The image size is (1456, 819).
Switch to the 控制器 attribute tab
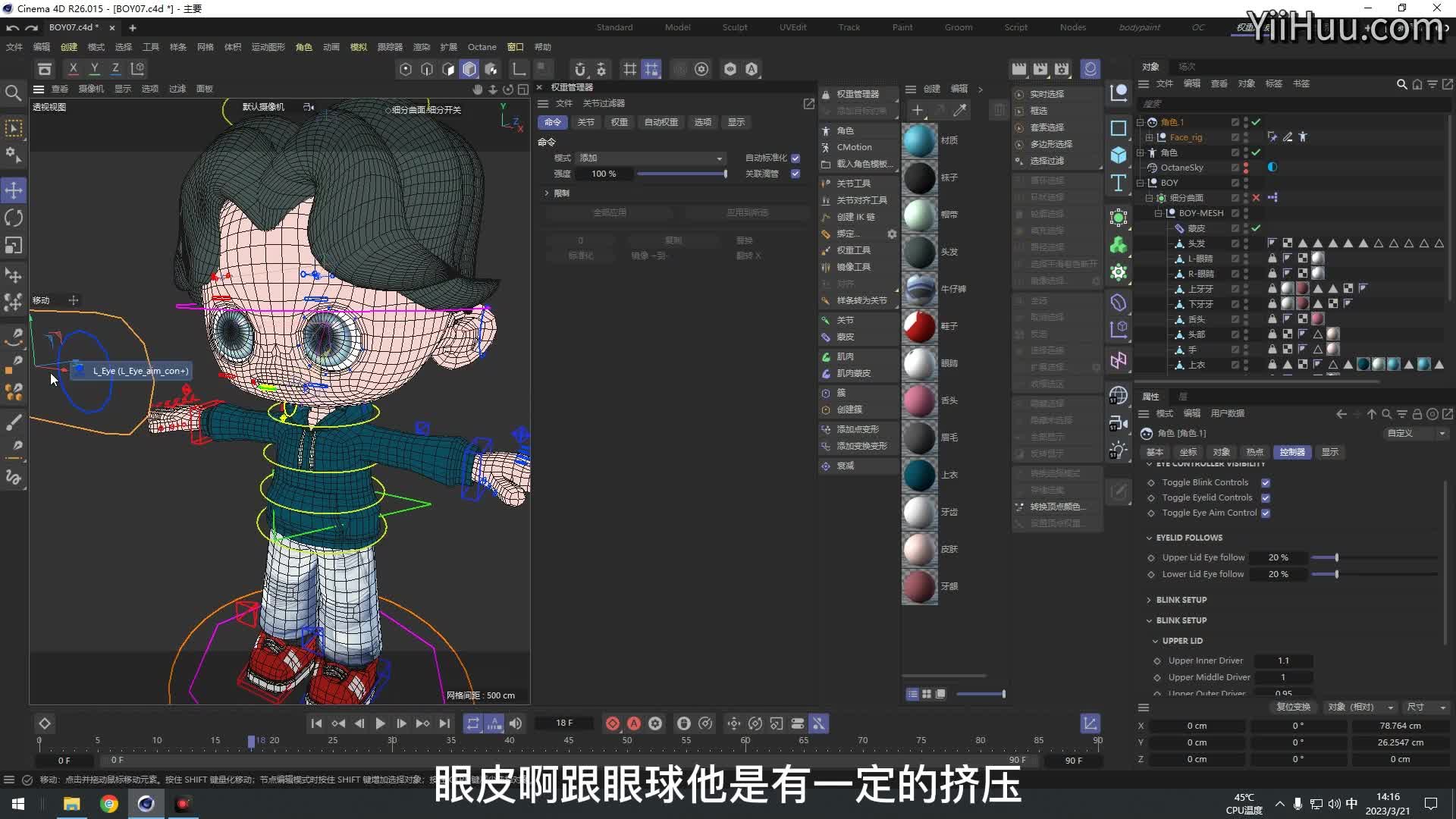click(1292, 452)
